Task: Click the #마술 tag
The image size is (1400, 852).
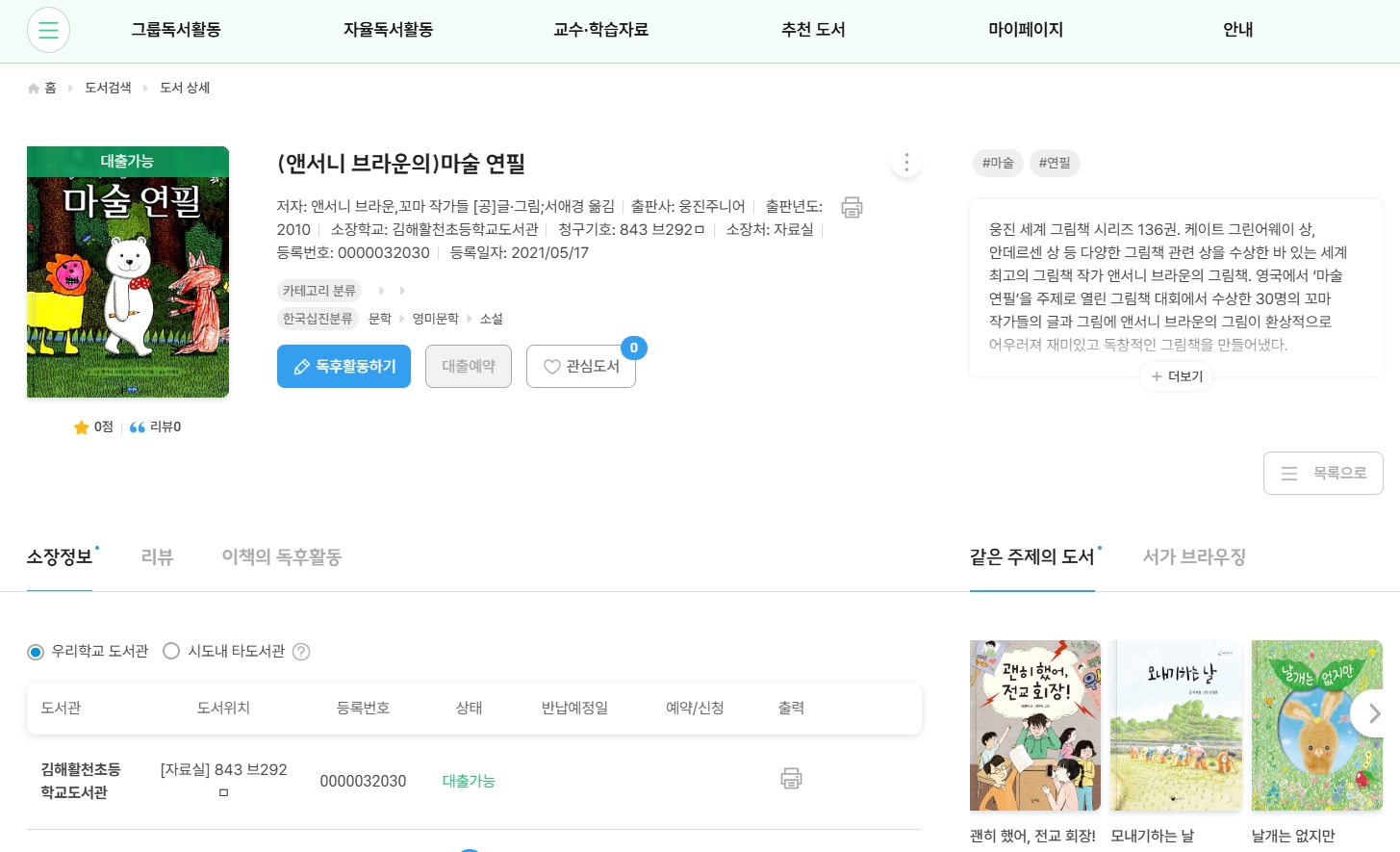Action: 997,164
